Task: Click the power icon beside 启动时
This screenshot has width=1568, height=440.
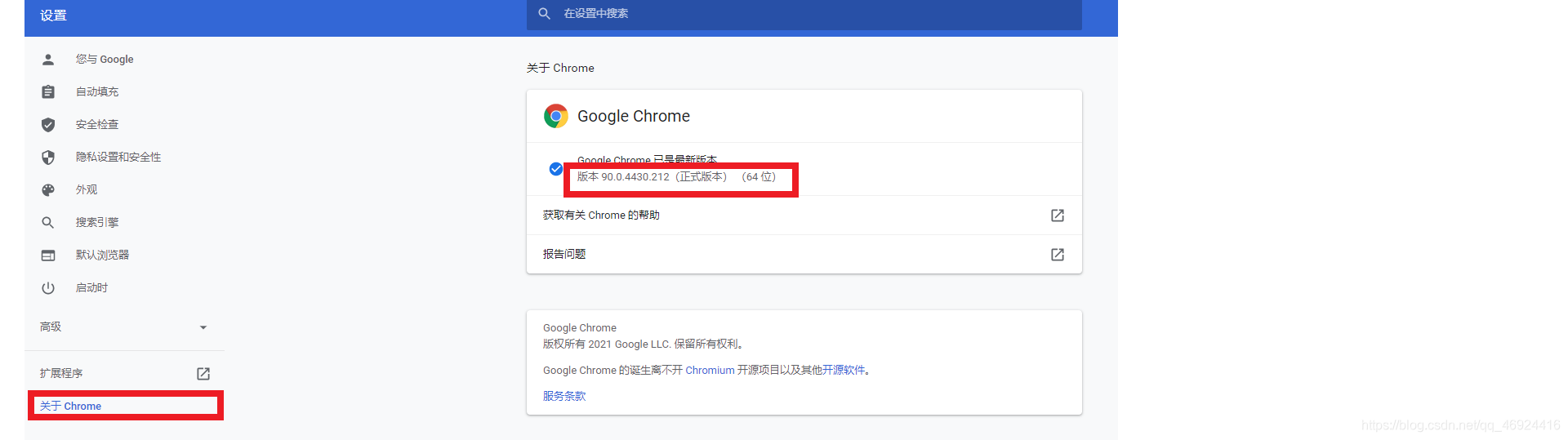Action: (48, 287)
